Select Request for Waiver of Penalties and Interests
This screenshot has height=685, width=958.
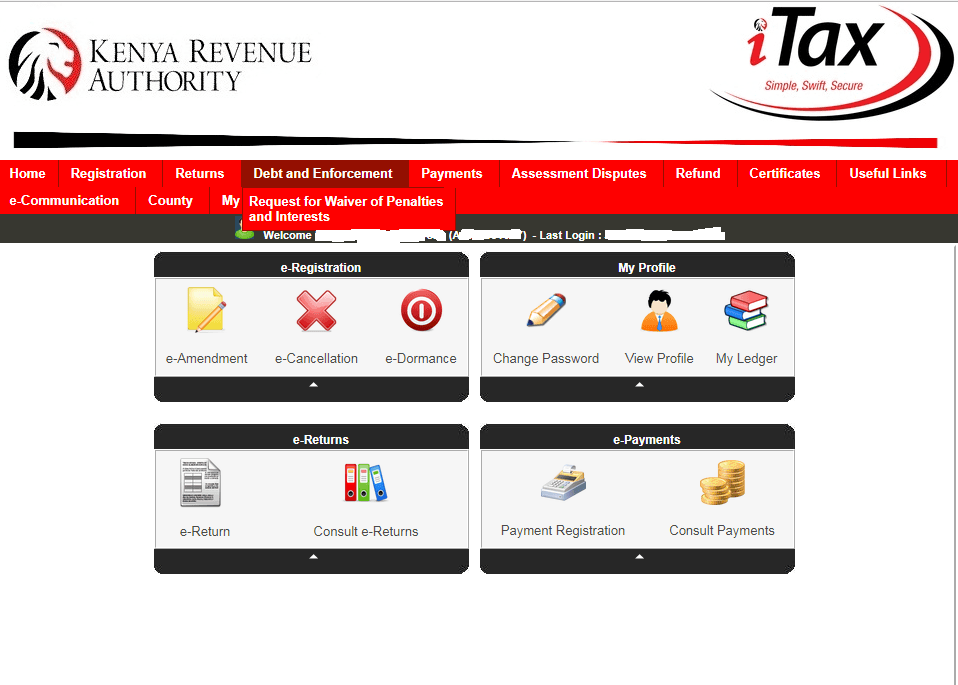[348, 209]
